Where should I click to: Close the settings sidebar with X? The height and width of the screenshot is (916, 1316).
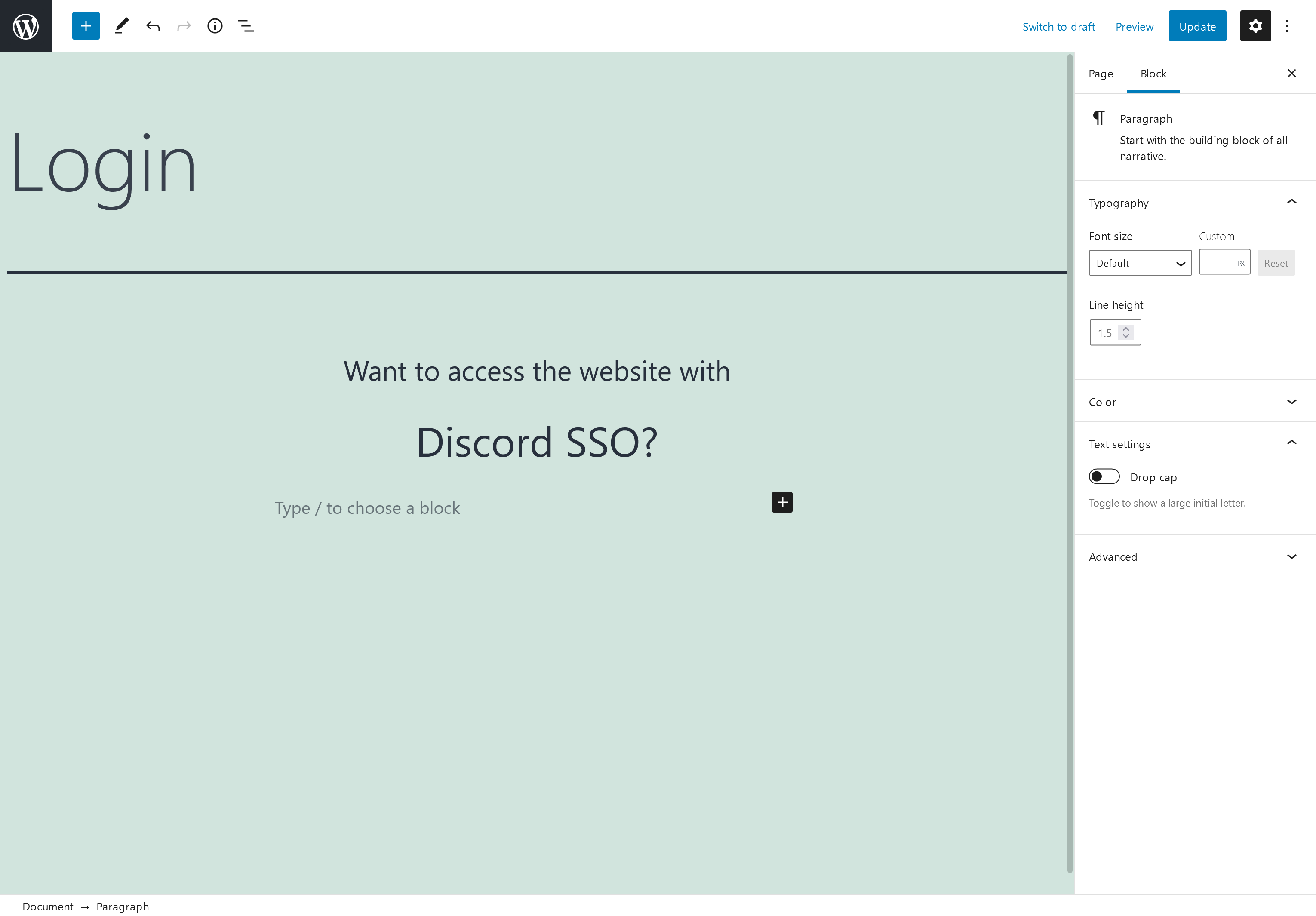click(x=1291, y=73)
